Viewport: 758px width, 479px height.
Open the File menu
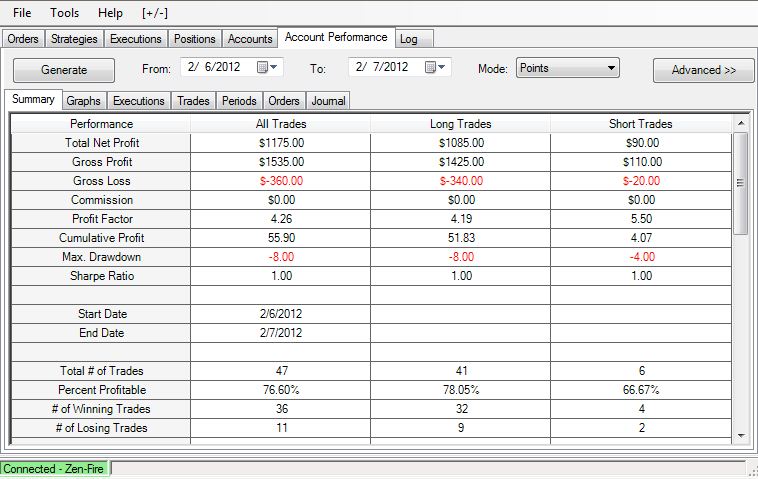coord(22,13)
